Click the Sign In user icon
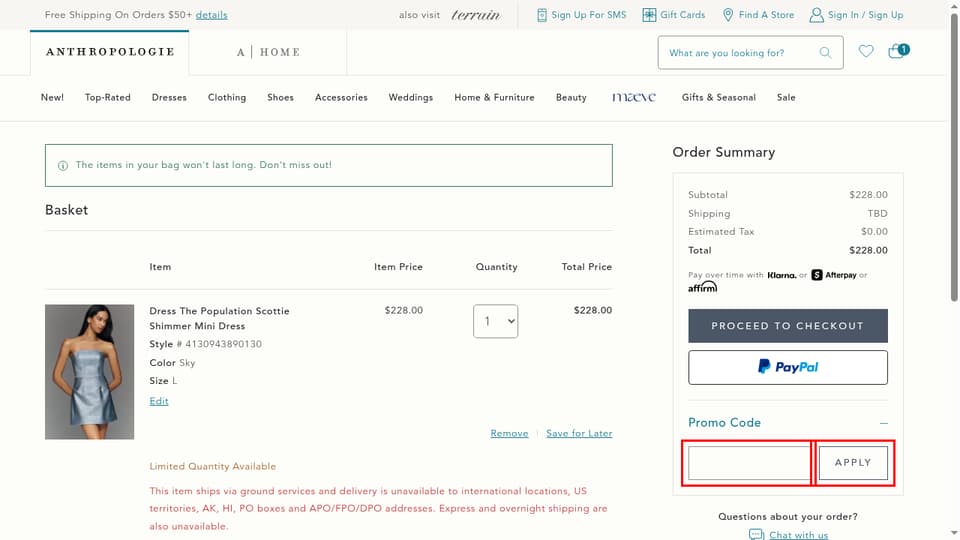This screenshot has width=960, height=540. point(816,15)
